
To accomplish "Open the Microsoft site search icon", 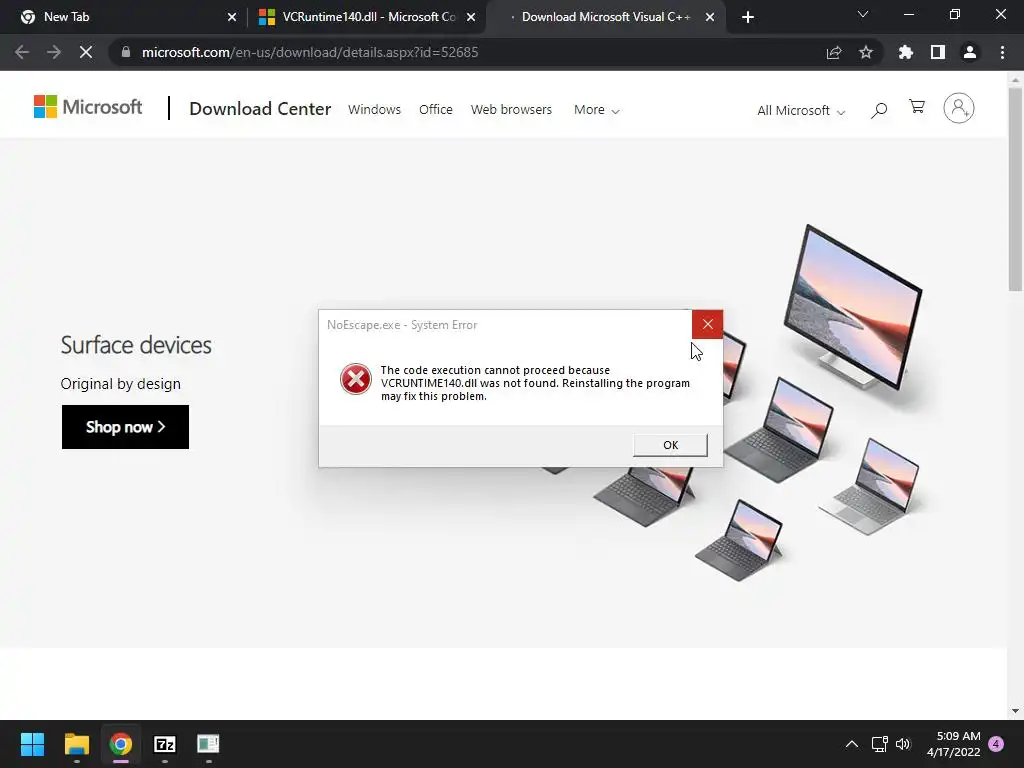I will [879, 110].
